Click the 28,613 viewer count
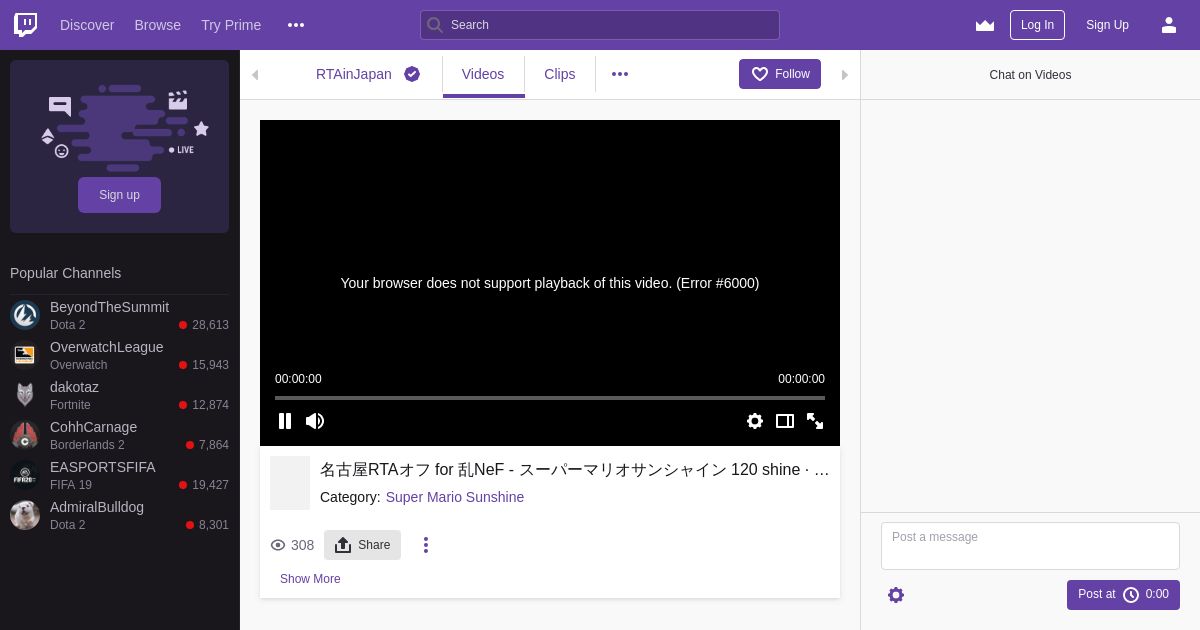The image size is (1200, 630). tap(210, 325)
